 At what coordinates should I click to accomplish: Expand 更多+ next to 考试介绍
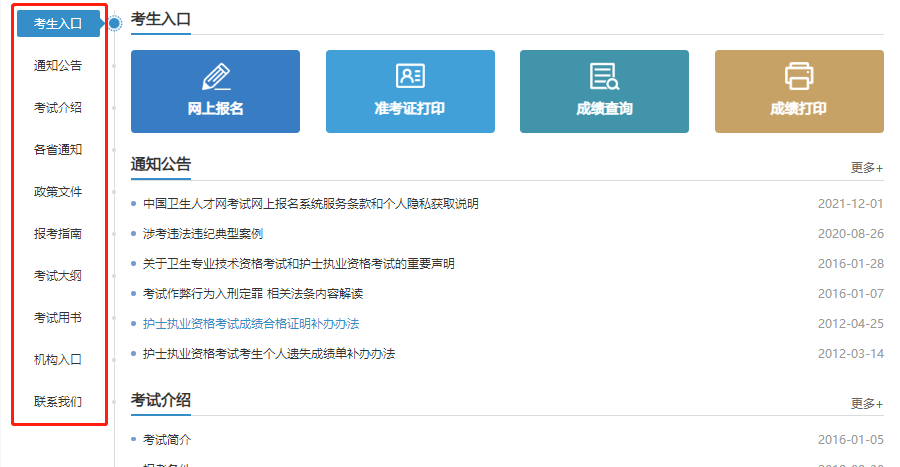pos(866,404)
